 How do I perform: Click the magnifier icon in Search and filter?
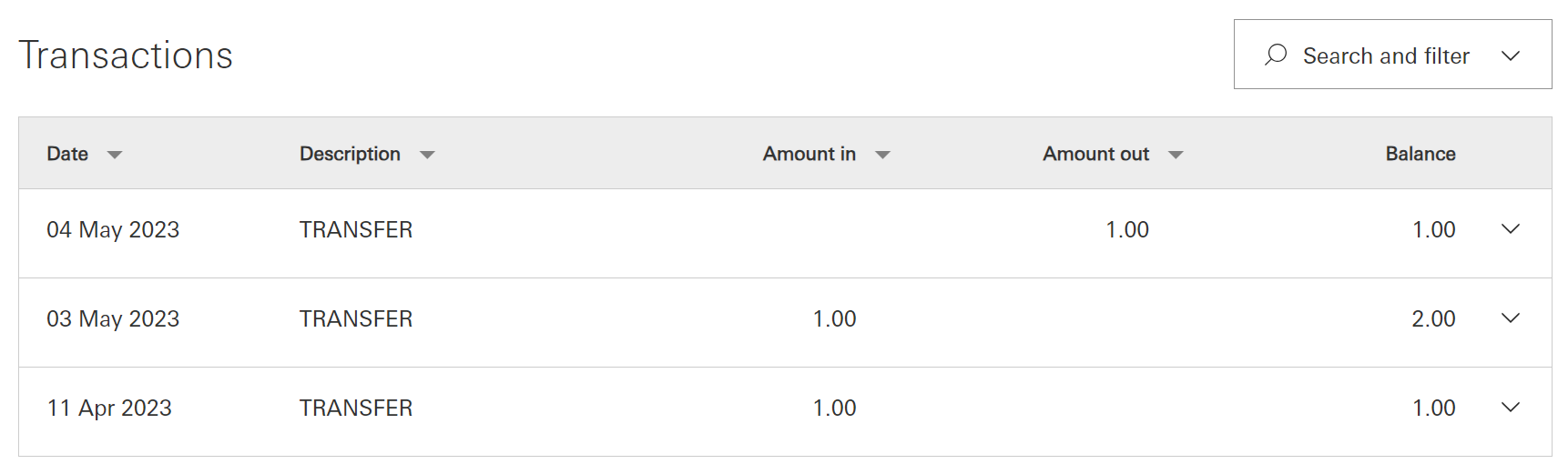pos(1276,55)
